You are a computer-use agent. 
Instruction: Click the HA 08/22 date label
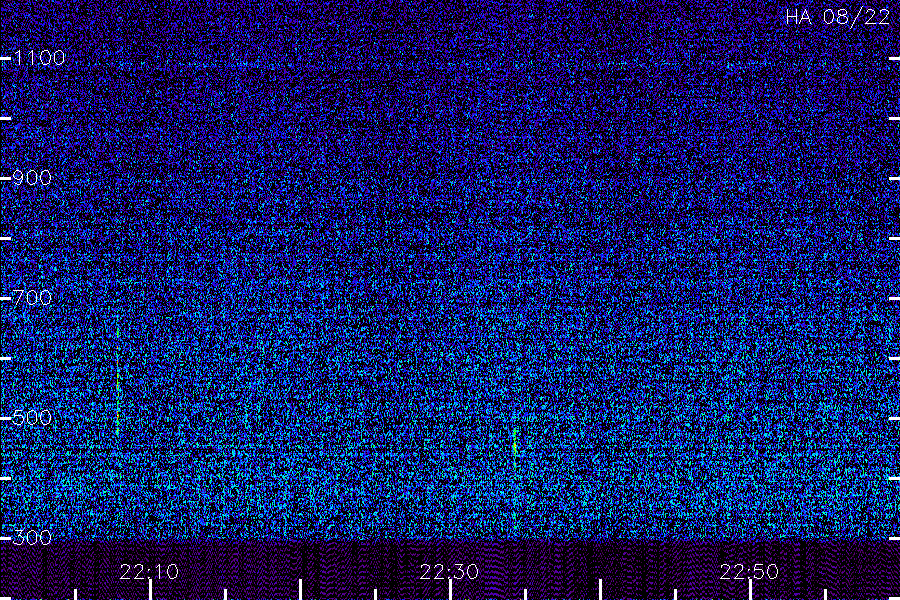pyautogui.click(x=838, y=17)
